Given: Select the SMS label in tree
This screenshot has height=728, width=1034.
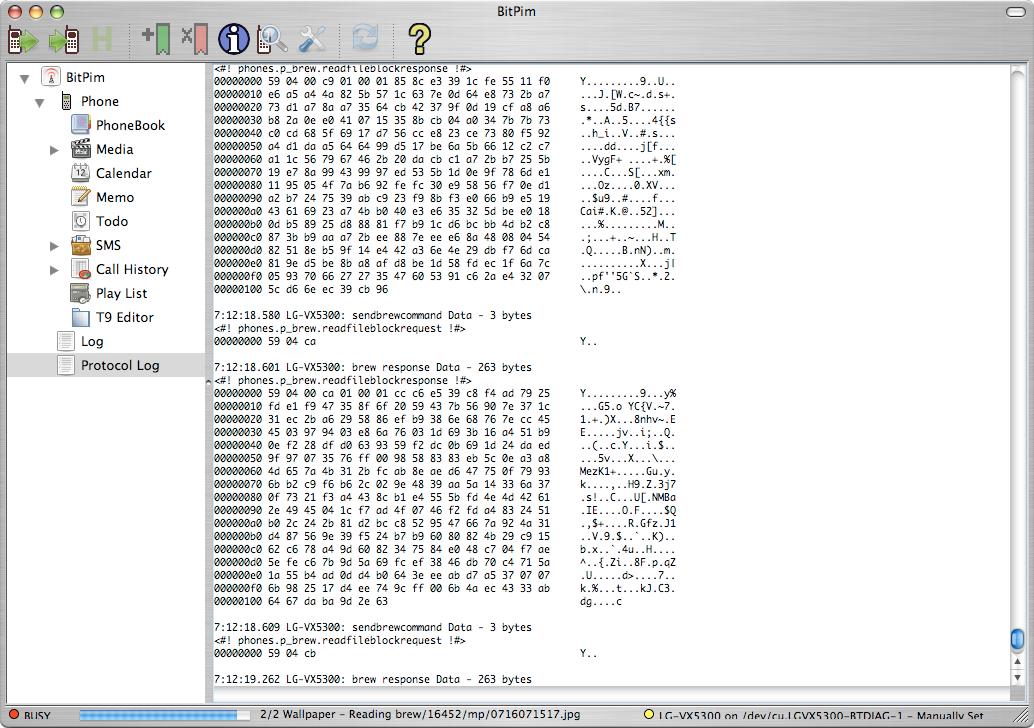Looking at the screenshot, I should click(108, 245).
